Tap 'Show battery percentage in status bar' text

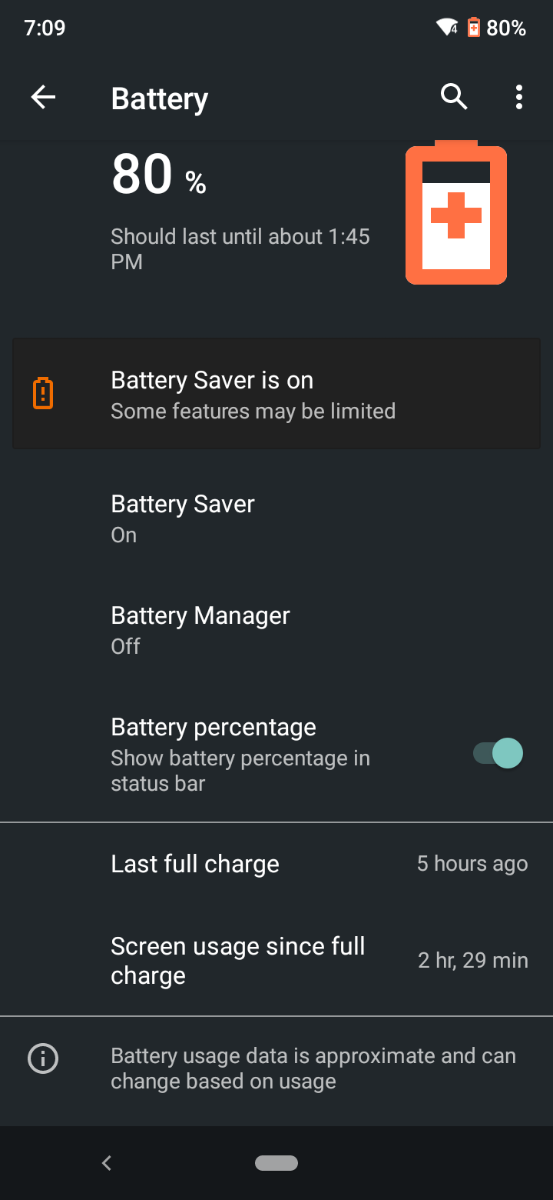tap(240, 771)
